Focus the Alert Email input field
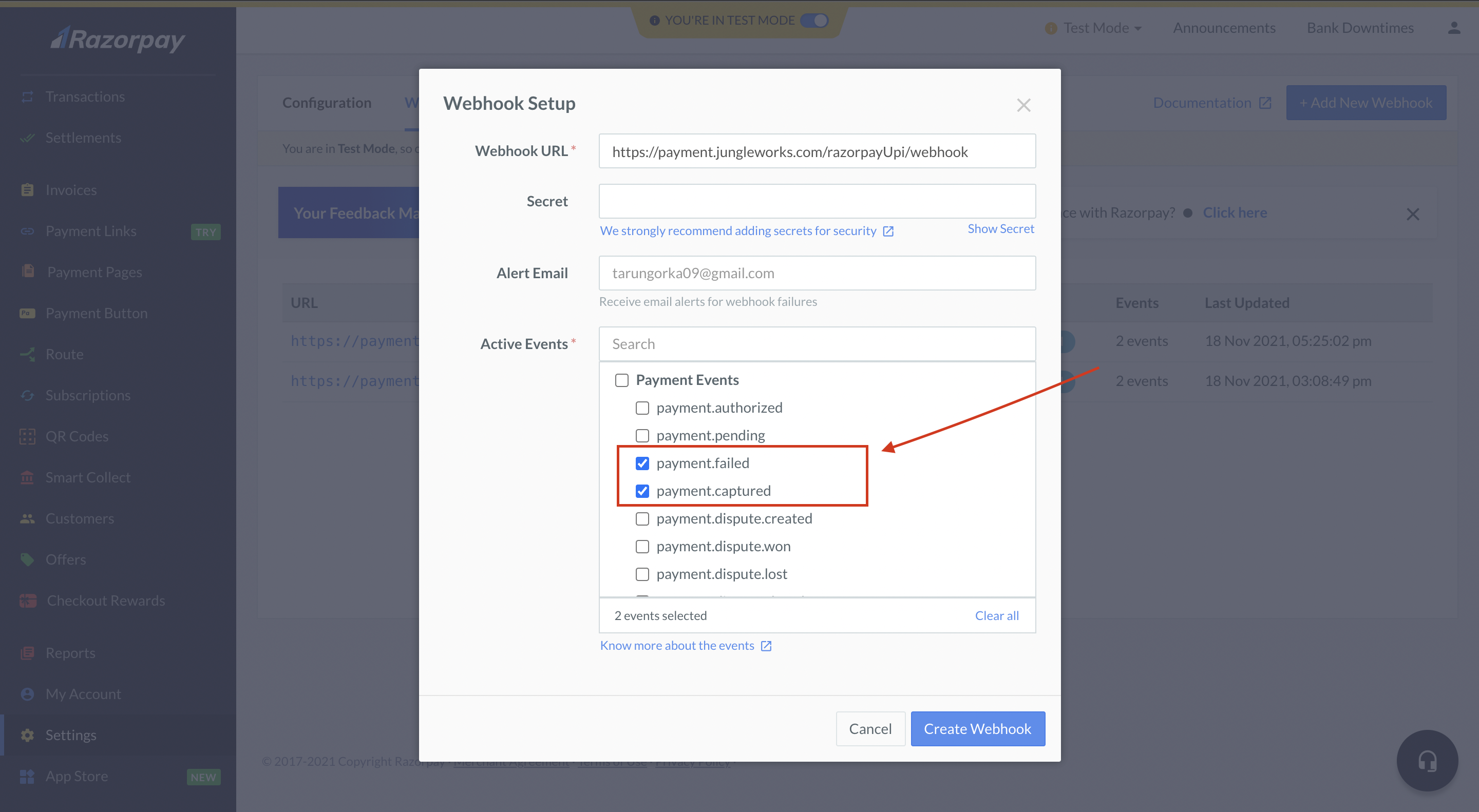 pos(817,273)
